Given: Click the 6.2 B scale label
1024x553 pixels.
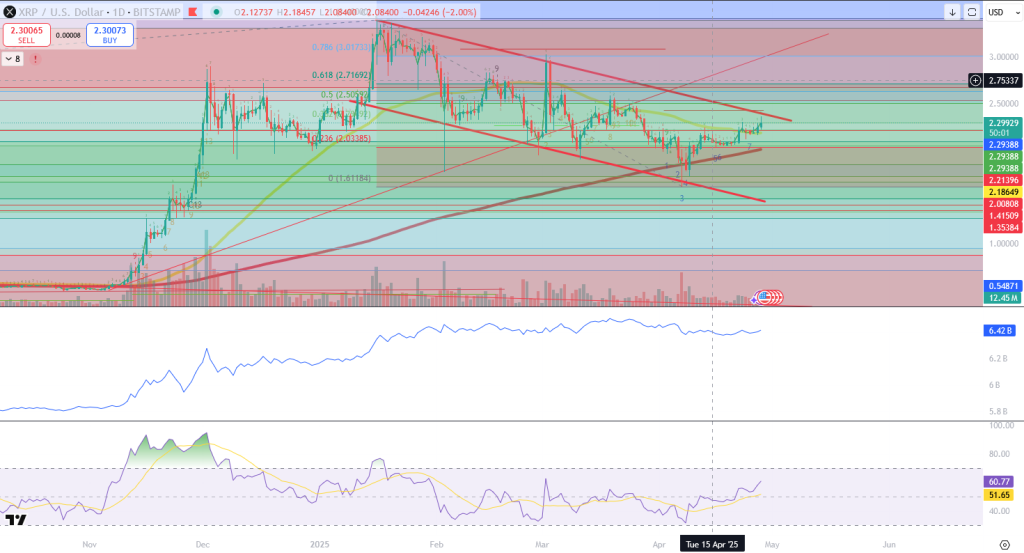Looking at the screenshot, I should (x=998, y=358).
